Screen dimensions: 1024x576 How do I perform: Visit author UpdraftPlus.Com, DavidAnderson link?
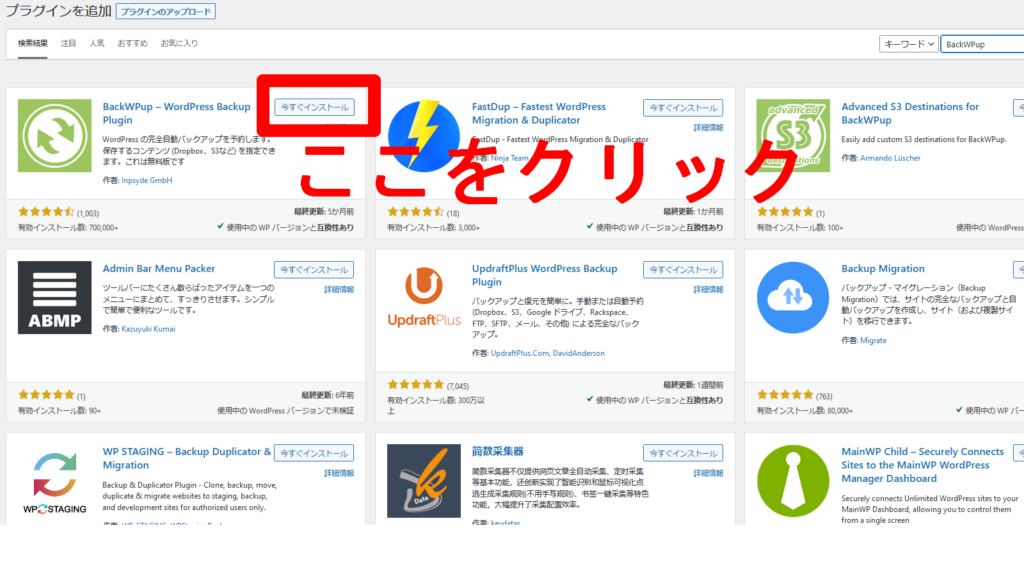(x=548, y=353)
